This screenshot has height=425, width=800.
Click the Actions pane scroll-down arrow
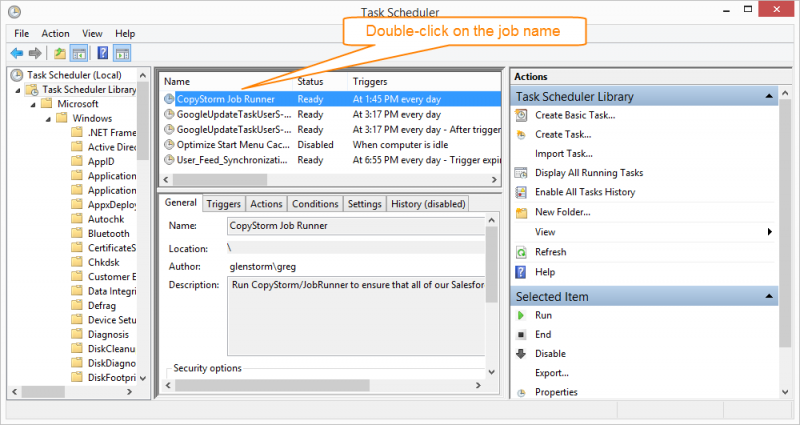785,392
